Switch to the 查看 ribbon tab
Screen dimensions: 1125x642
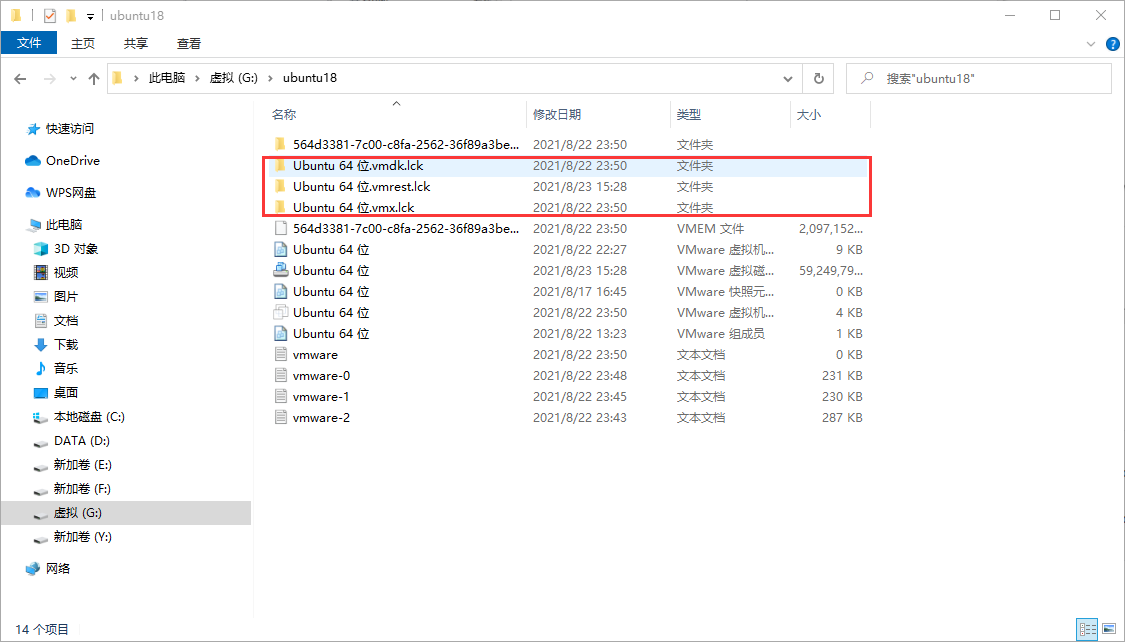[189, 44]
